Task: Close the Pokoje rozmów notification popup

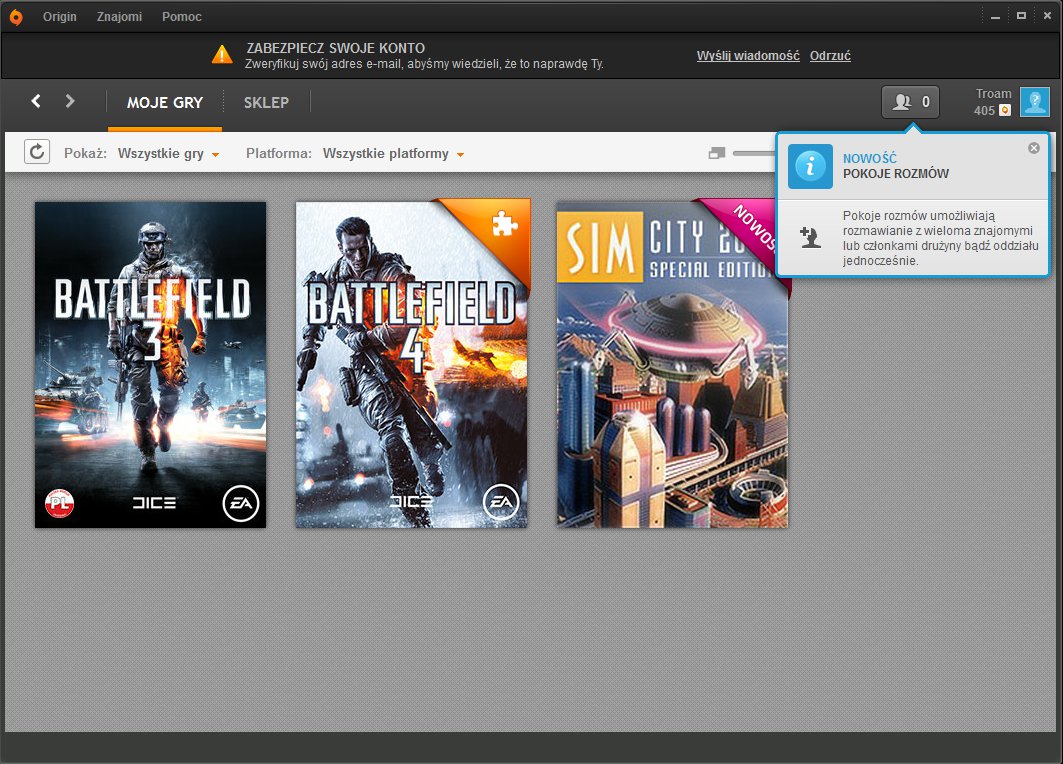Action: click(1033, 148)
